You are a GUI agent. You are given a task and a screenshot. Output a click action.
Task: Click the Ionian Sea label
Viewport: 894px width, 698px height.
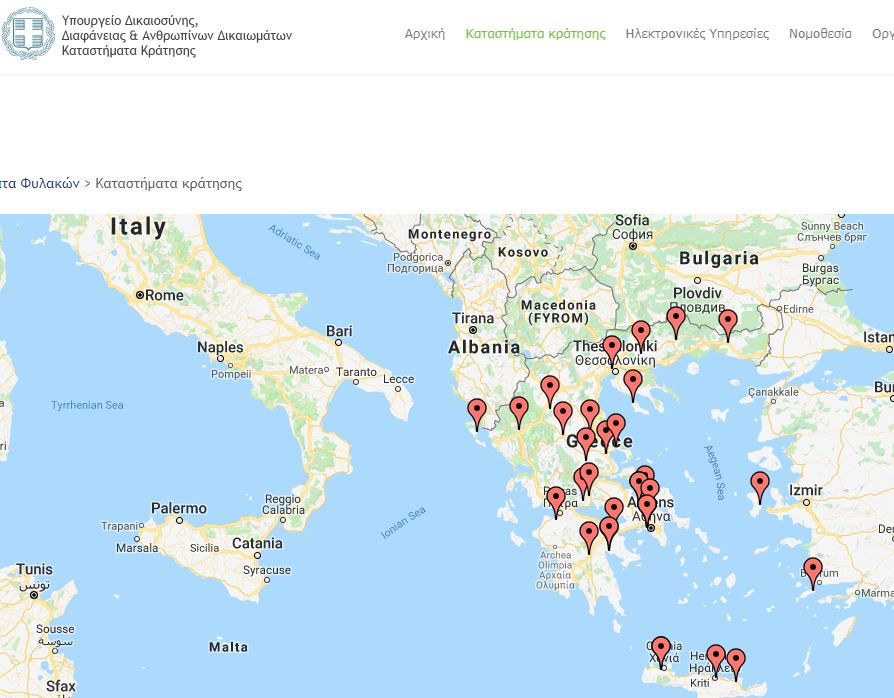click(x=403, y=522)
